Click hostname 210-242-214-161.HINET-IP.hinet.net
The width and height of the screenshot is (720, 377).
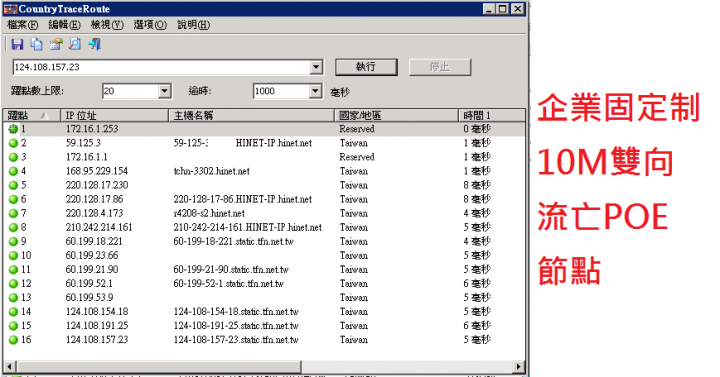pyautogui.click(x=248, y=227)
